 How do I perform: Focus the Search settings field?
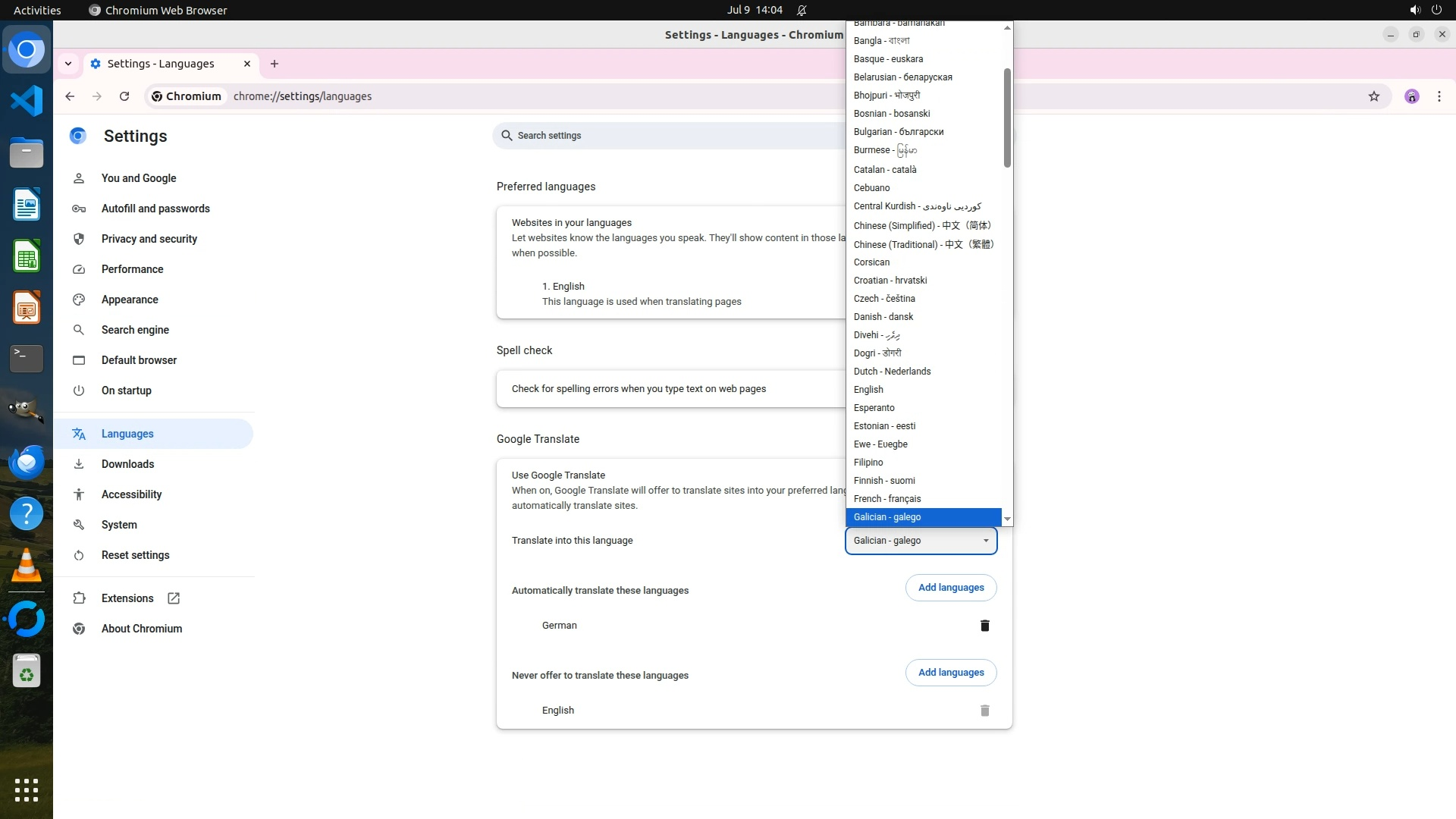pyautogui.click(x=667, y=136)
